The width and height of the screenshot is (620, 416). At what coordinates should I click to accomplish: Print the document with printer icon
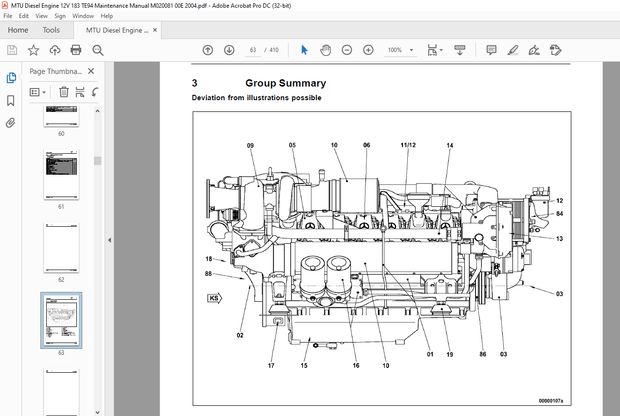click(x=76, y=50)
